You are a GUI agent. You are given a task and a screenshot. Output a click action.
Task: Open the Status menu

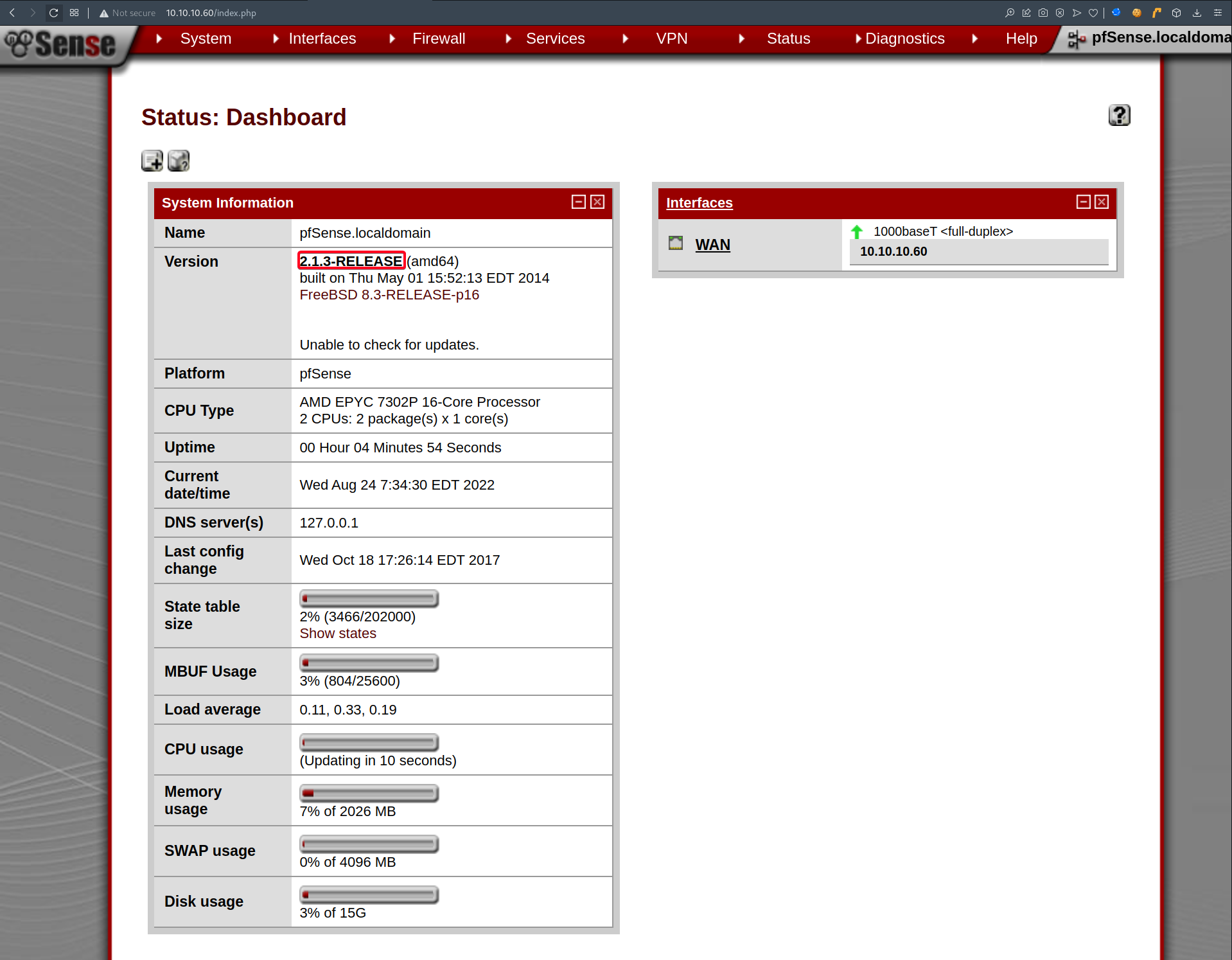pyautogui.click(x=788, y=39)
